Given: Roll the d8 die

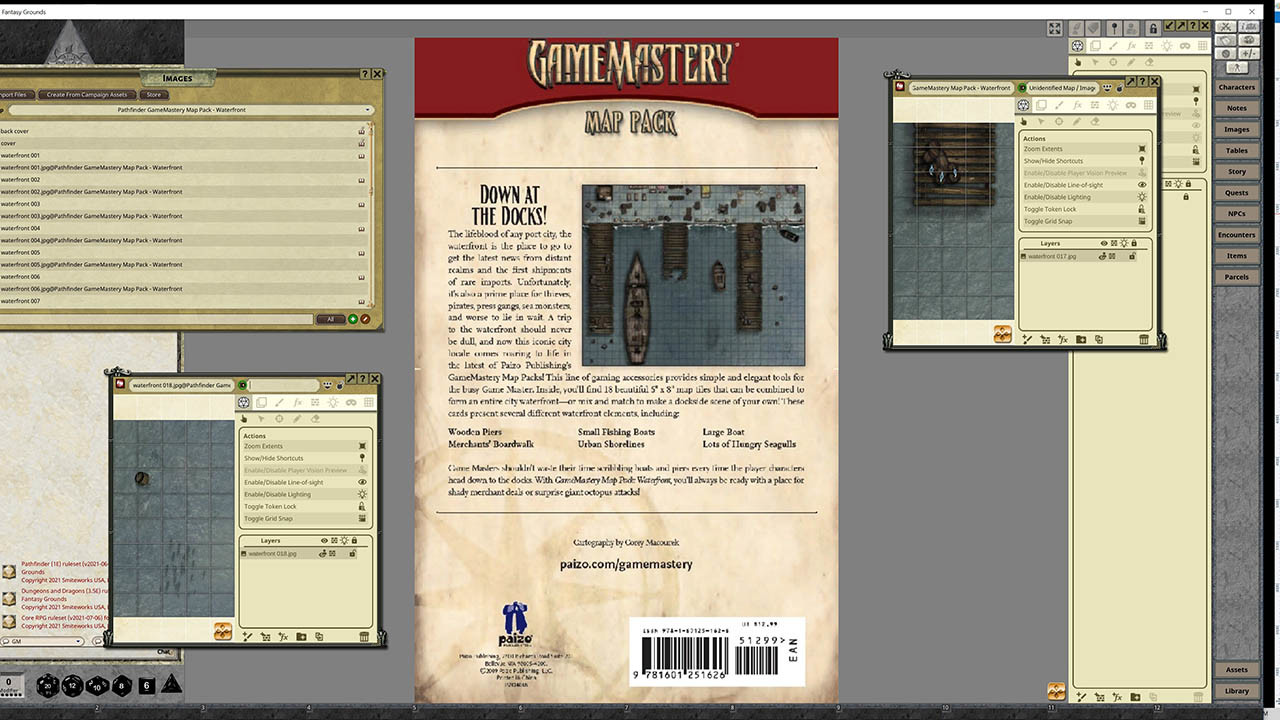Looking at the screenshot, I should click(121, 685).
